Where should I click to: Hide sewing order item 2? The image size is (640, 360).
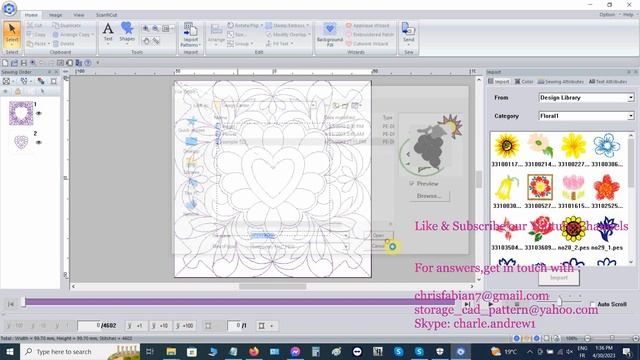[39, 142]
